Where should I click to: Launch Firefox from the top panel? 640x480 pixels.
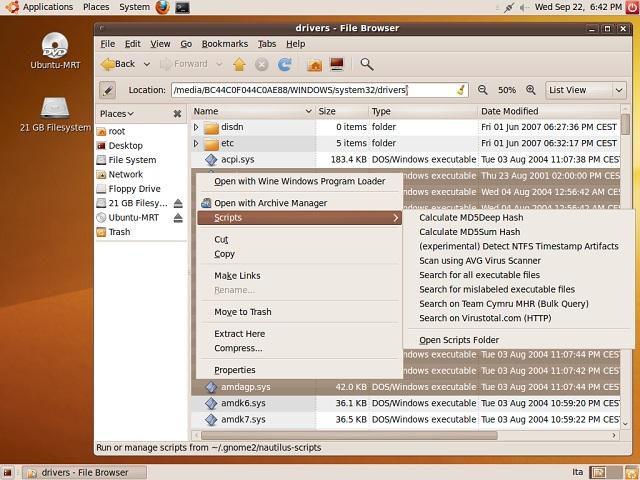[163, 7]
